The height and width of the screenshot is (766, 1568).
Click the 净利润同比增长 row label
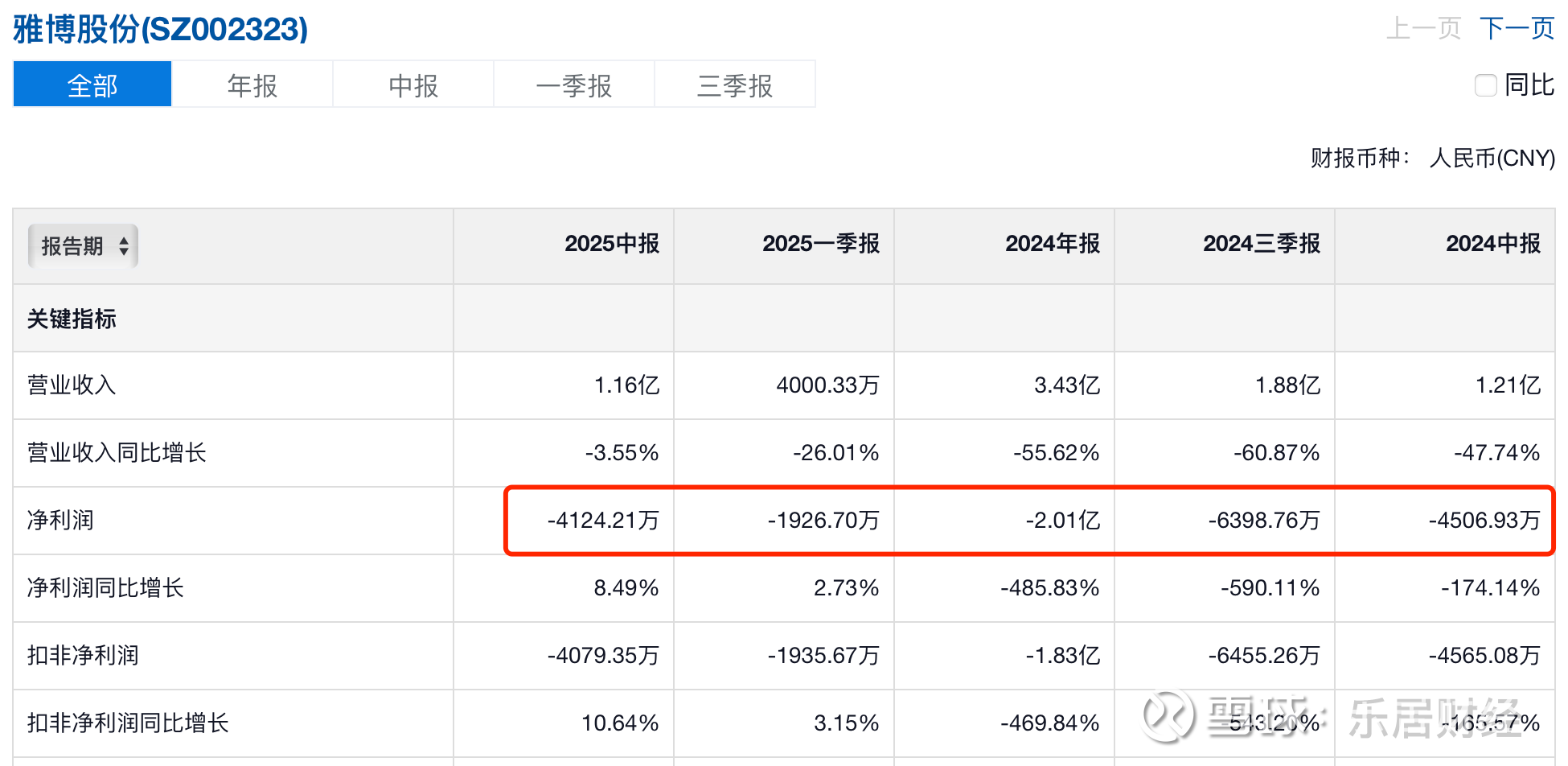click(x=105, y=588)
